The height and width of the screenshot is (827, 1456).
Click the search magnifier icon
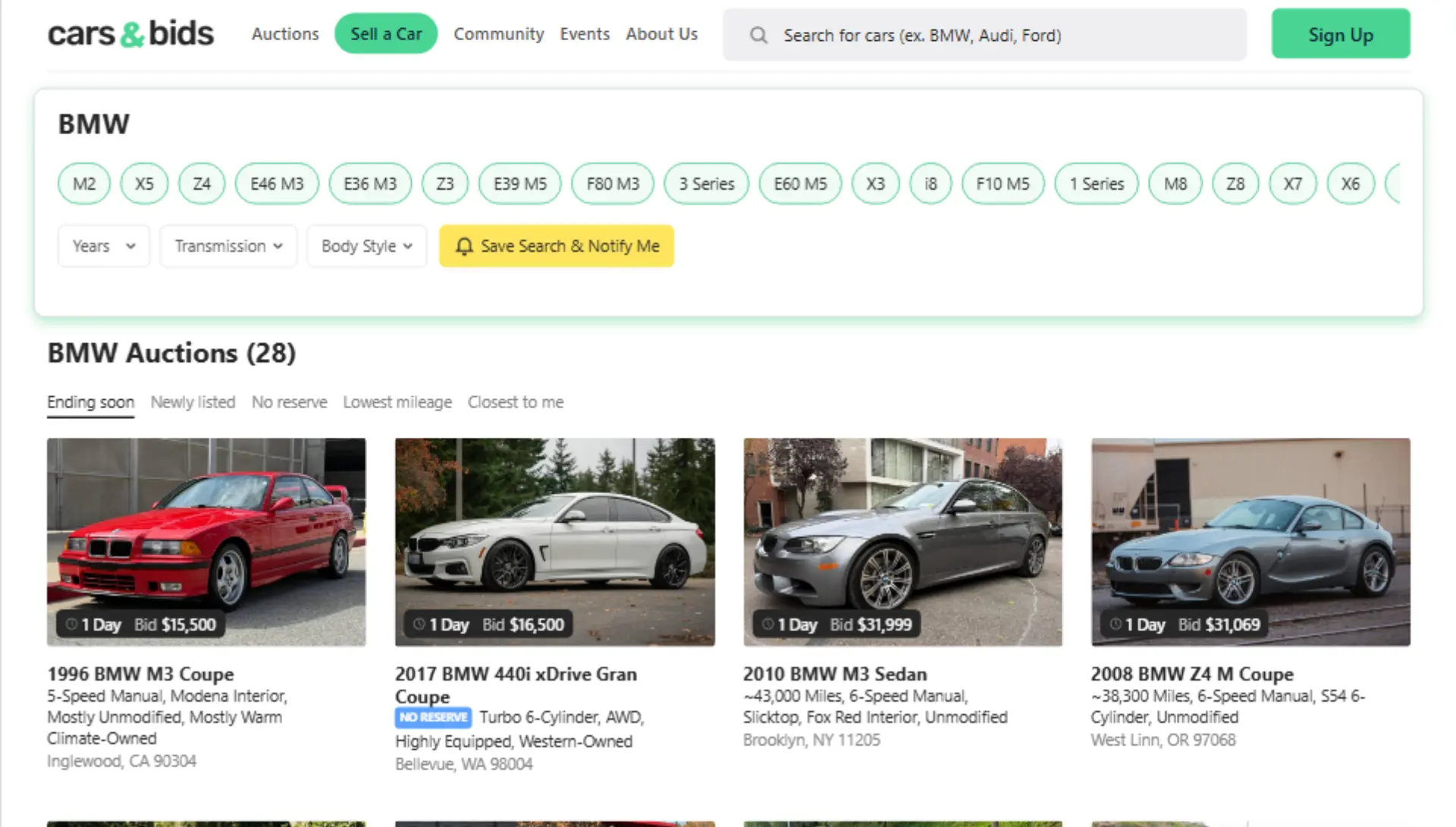[x=758, y=35]
